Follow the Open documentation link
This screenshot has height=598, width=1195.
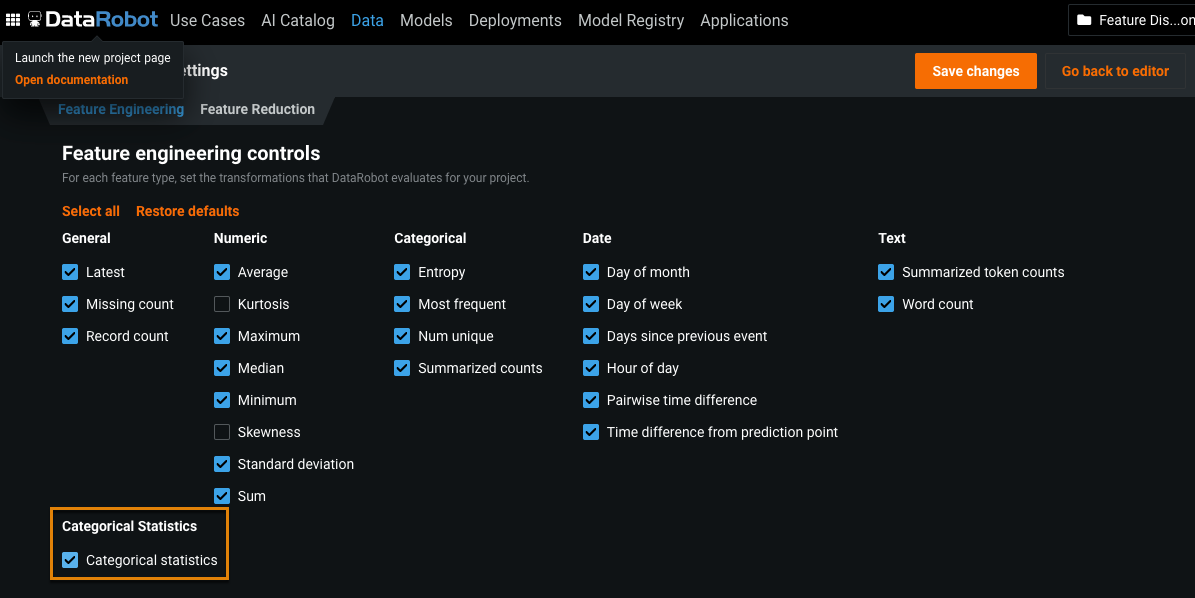click(71, 80)
